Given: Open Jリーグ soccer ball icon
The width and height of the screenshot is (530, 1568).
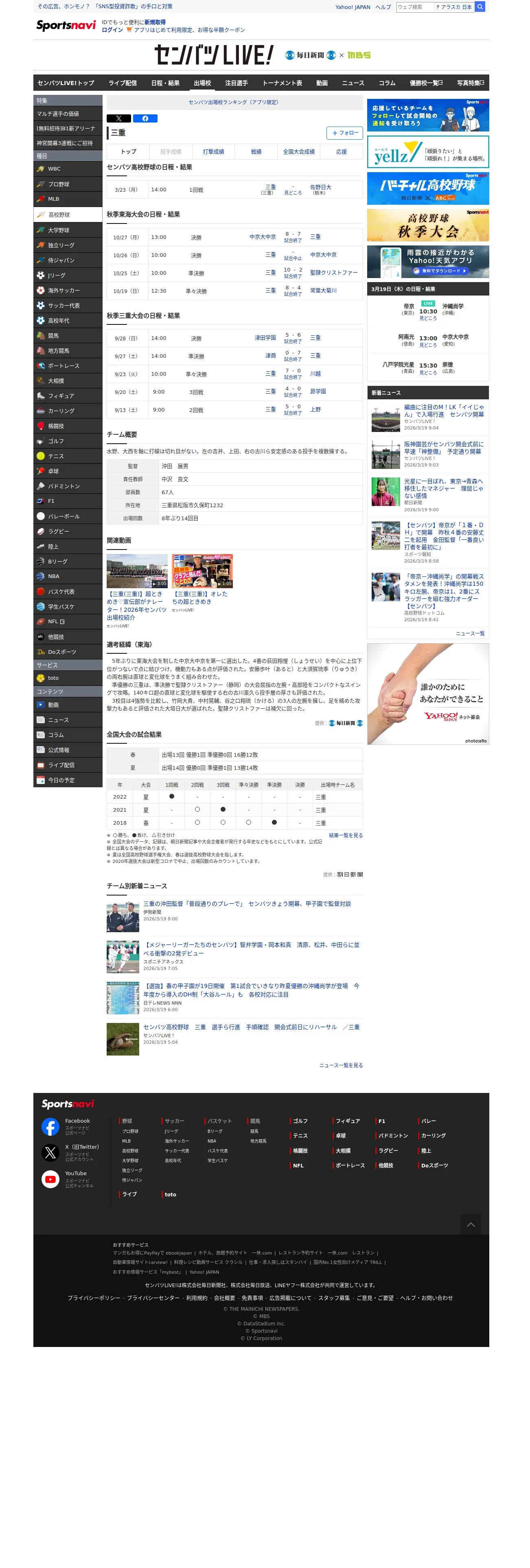Looking at the screenshot, I should tap(40, 275).
